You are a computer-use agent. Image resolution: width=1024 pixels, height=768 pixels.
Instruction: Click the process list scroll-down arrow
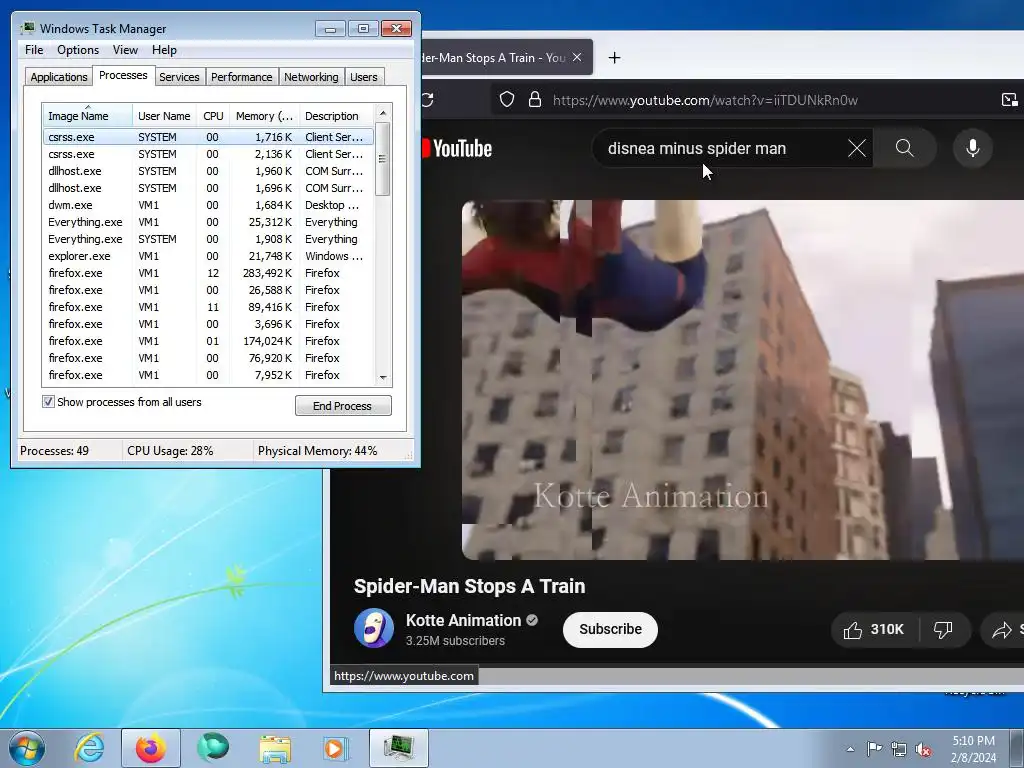click(x=383, y=377)
